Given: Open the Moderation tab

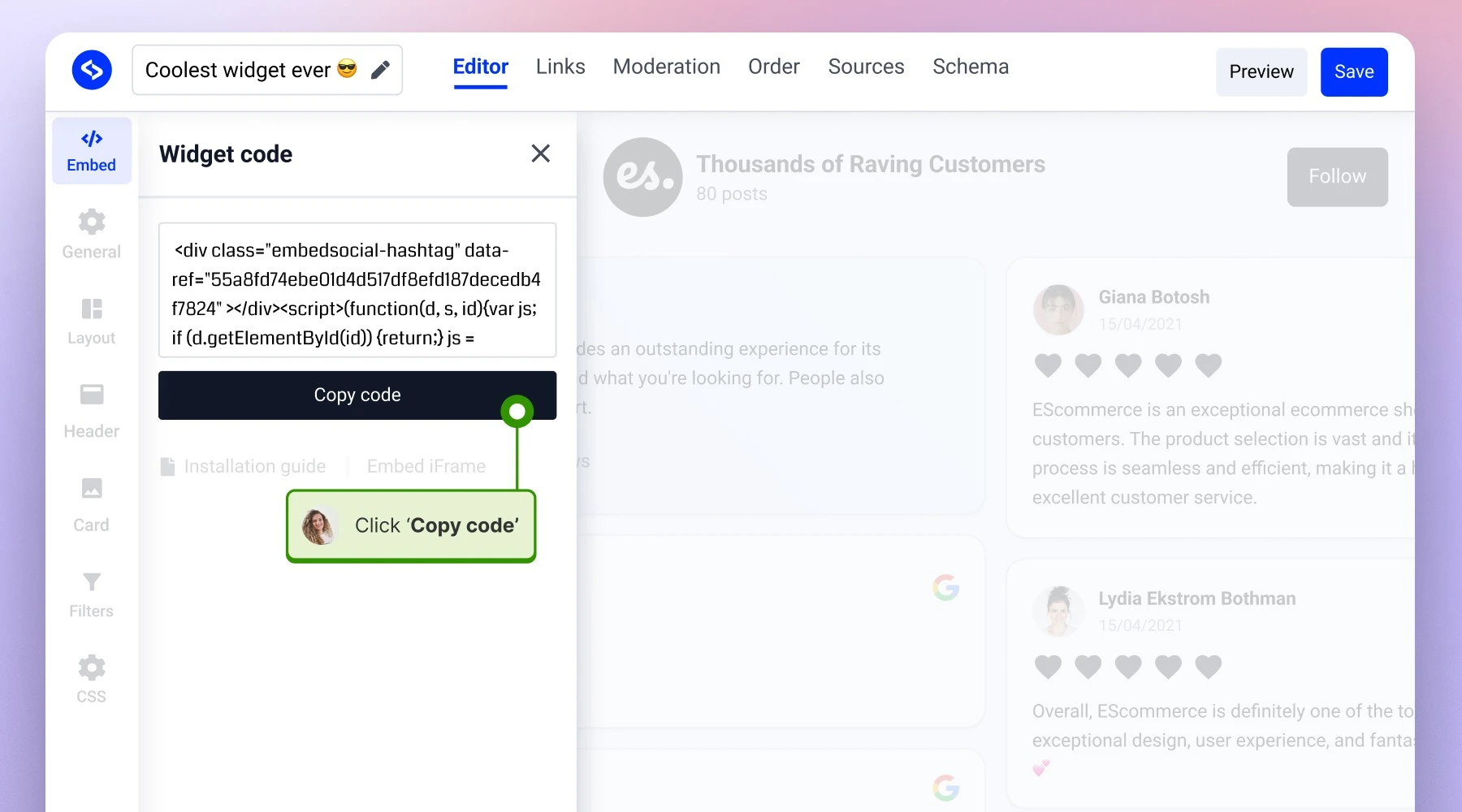Looking at the screenshot, I should coord(667,67).
